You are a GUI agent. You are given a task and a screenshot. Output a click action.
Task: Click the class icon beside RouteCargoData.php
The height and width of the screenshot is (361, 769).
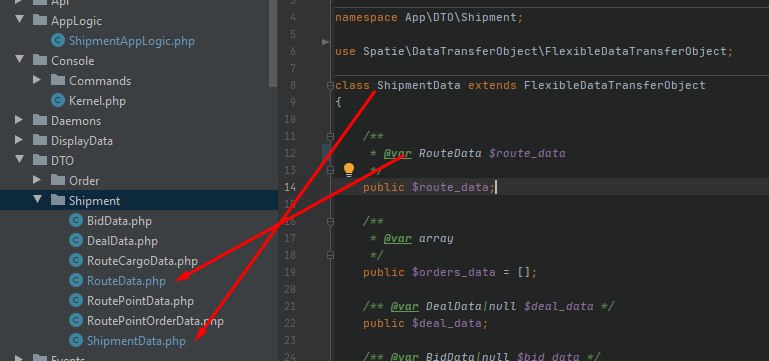coord(76,260)
